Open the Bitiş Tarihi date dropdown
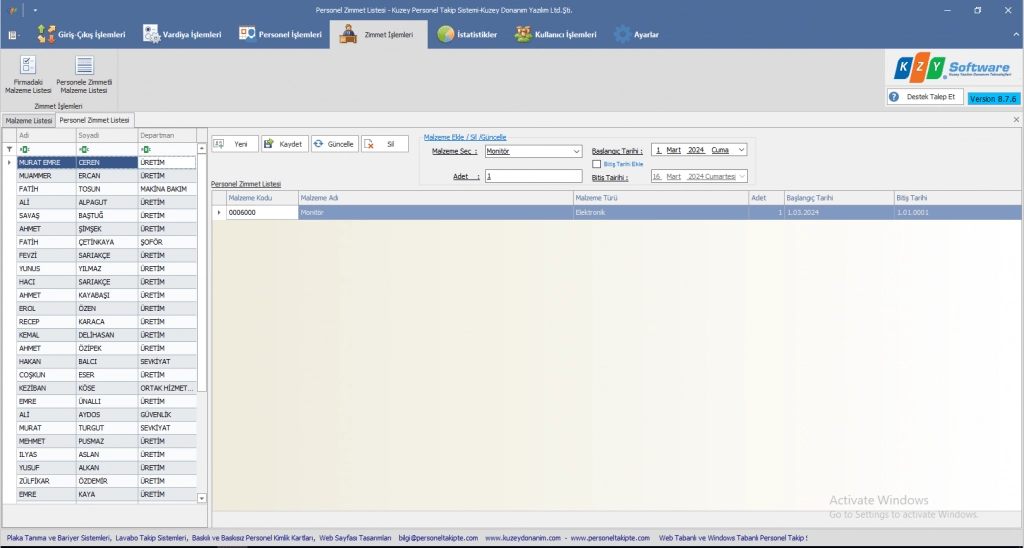The height and width of the screenshot is (548, 1024). click(x=740, y=176)
